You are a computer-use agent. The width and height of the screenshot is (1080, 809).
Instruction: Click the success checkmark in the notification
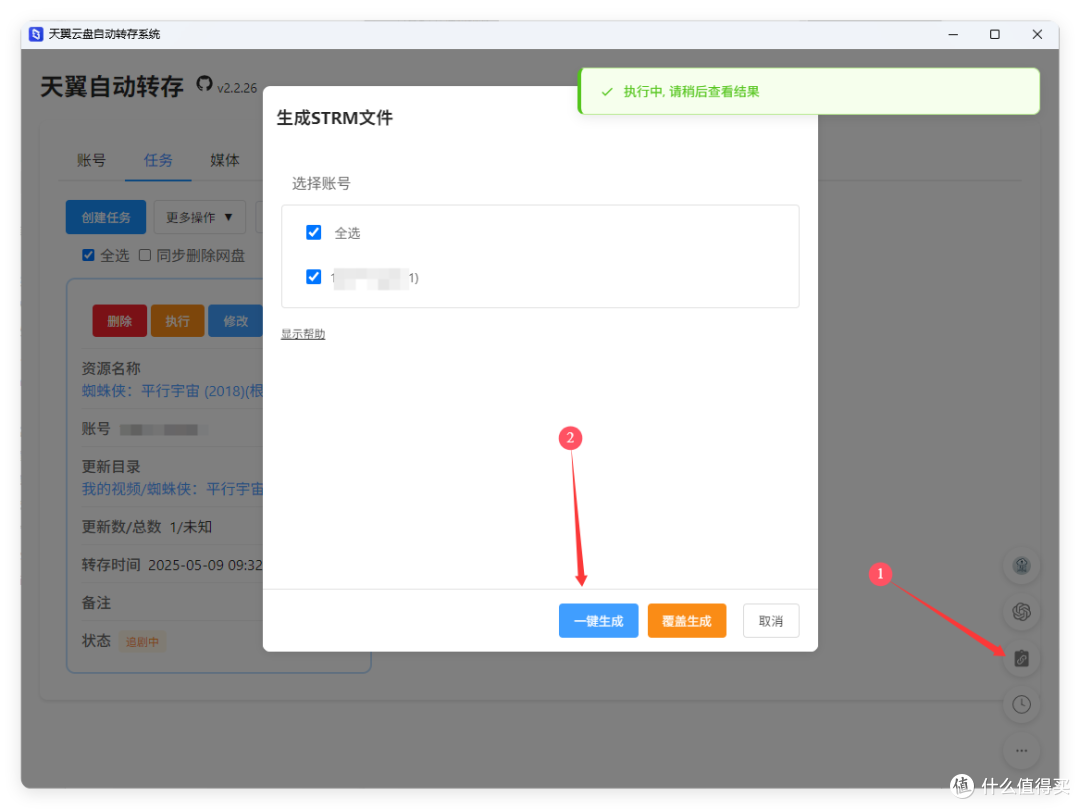(607, 92)
